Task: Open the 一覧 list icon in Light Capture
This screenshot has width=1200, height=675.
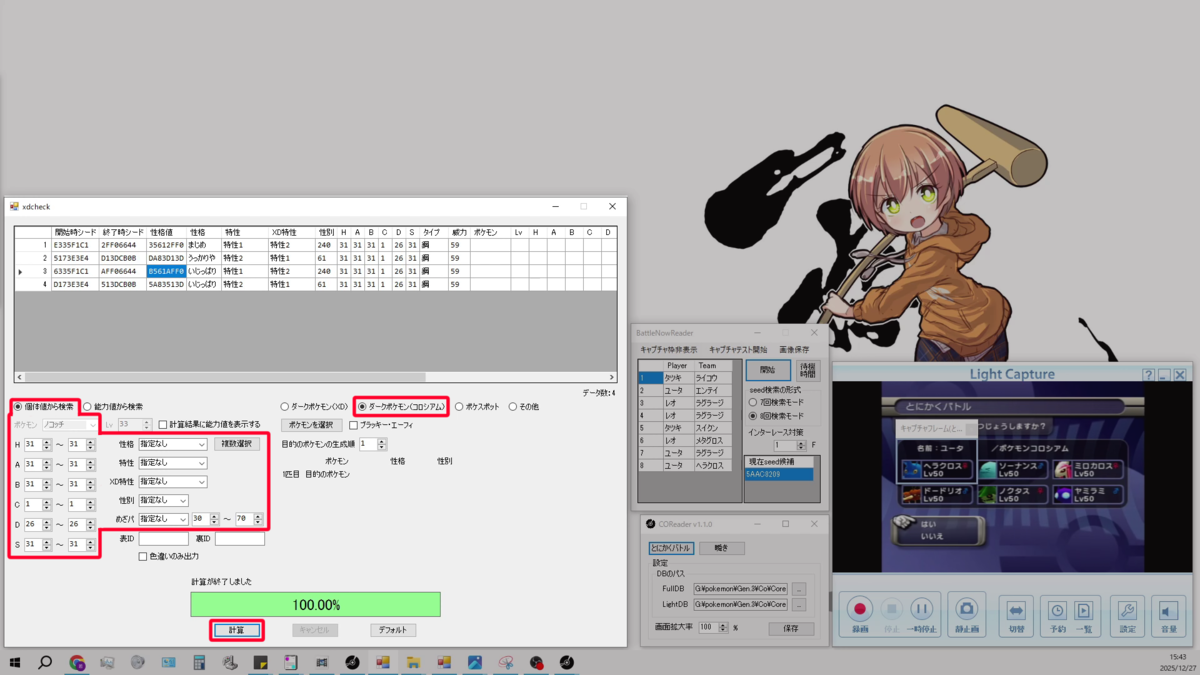Action: [1083, 612]
